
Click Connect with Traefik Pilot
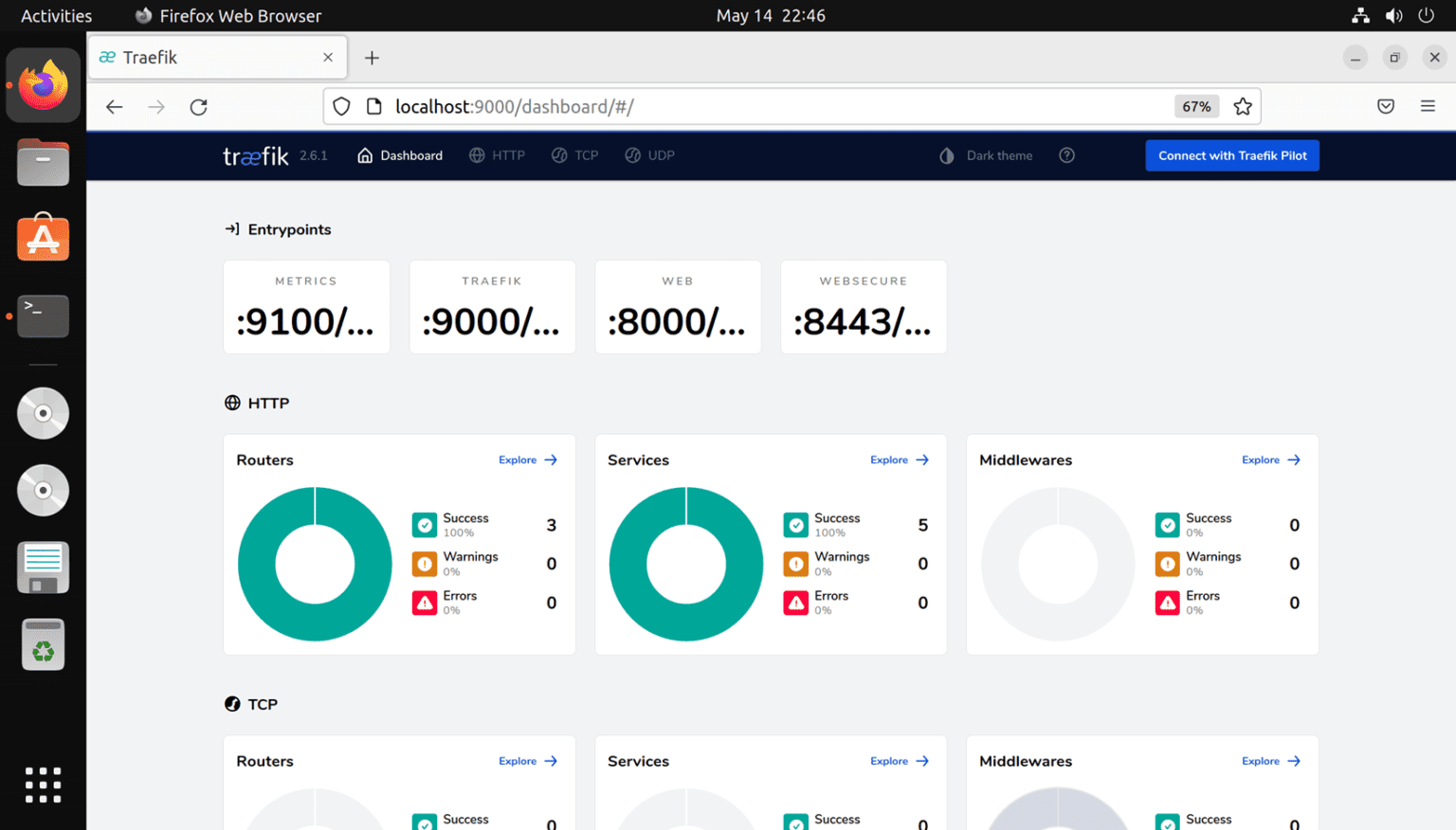click(x=1232, y=154)
